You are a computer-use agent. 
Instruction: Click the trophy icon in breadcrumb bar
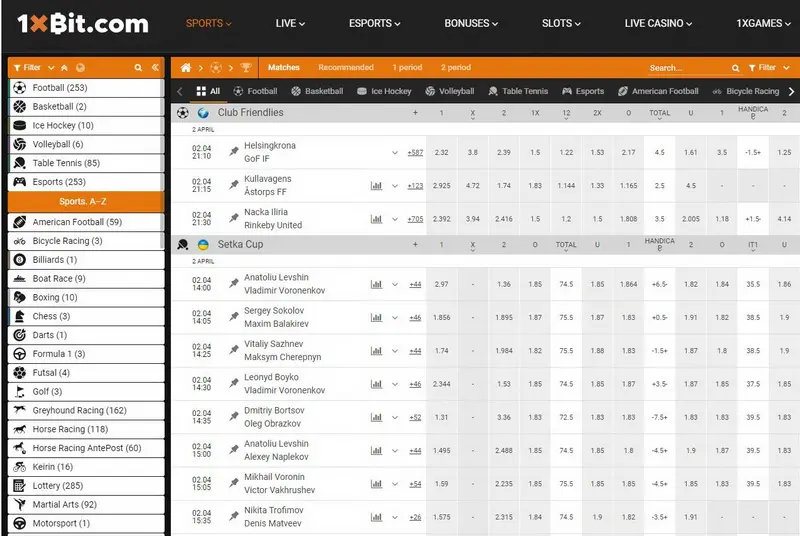pos(246,68)
